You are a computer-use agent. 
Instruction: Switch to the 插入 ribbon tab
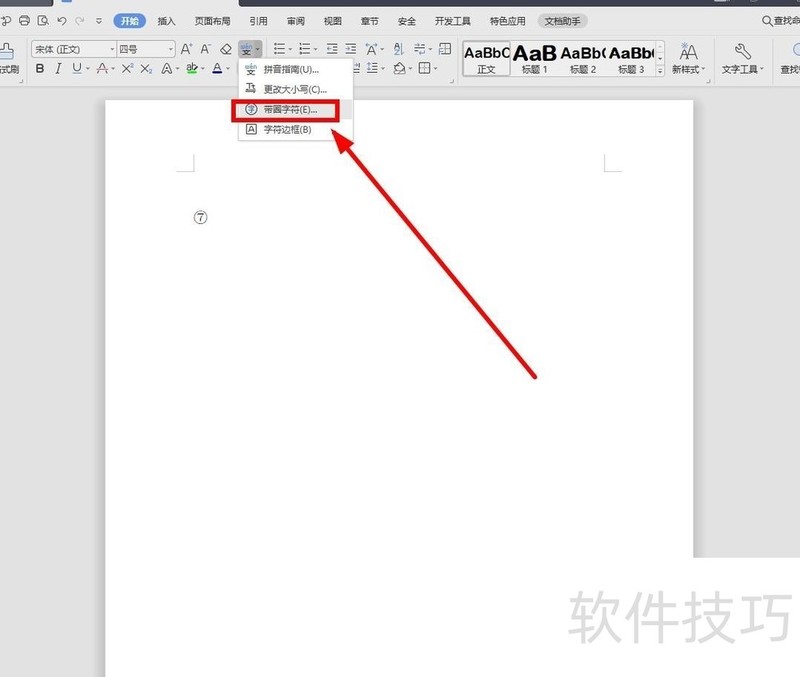(x=166, y=21)
